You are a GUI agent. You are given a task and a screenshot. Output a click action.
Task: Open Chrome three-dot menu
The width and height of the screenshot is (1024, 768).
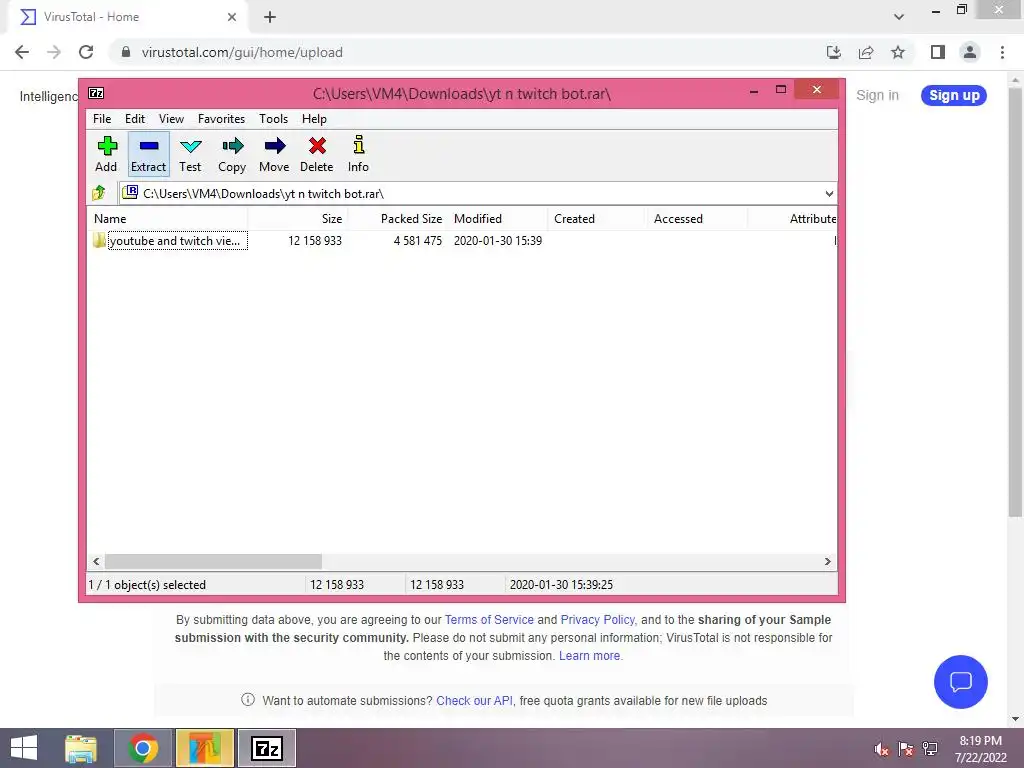[1002, 52]
